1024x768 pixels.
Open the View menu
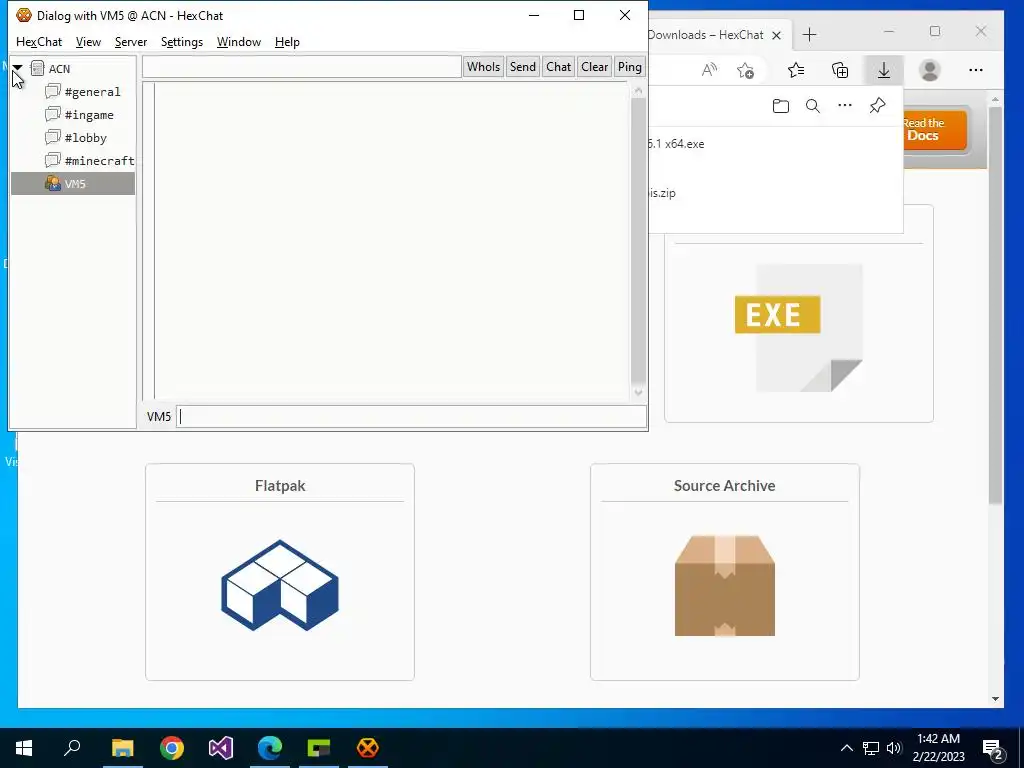[x=88, y=42]
